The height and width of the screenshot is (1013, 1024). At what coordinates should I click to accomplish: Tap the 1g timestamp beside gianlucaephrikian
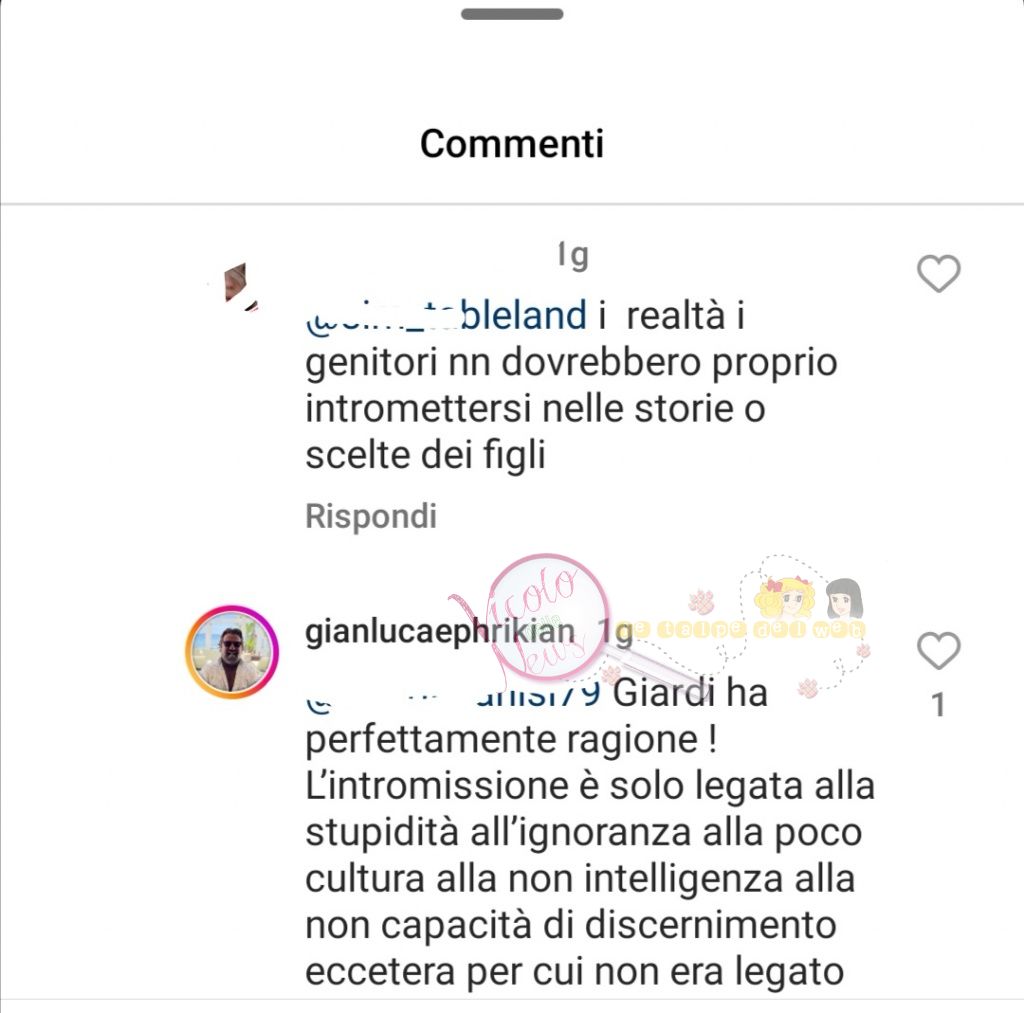tap(615, 632)
